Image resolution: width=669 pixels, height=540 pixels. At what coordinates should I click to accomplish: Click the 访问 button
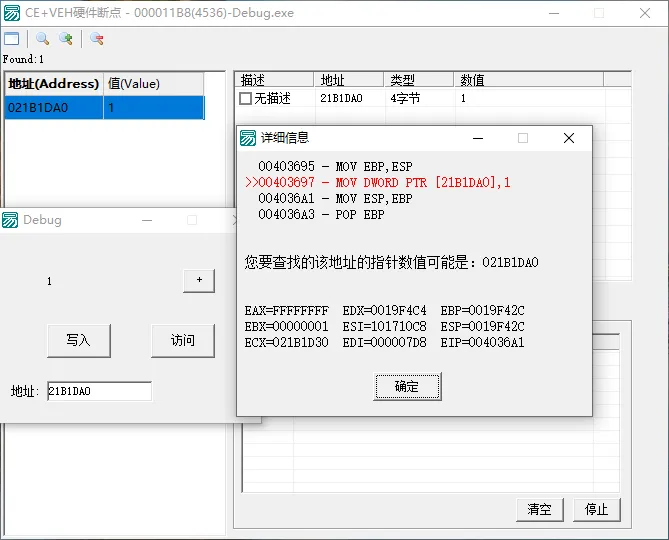(x=183, y=340)
